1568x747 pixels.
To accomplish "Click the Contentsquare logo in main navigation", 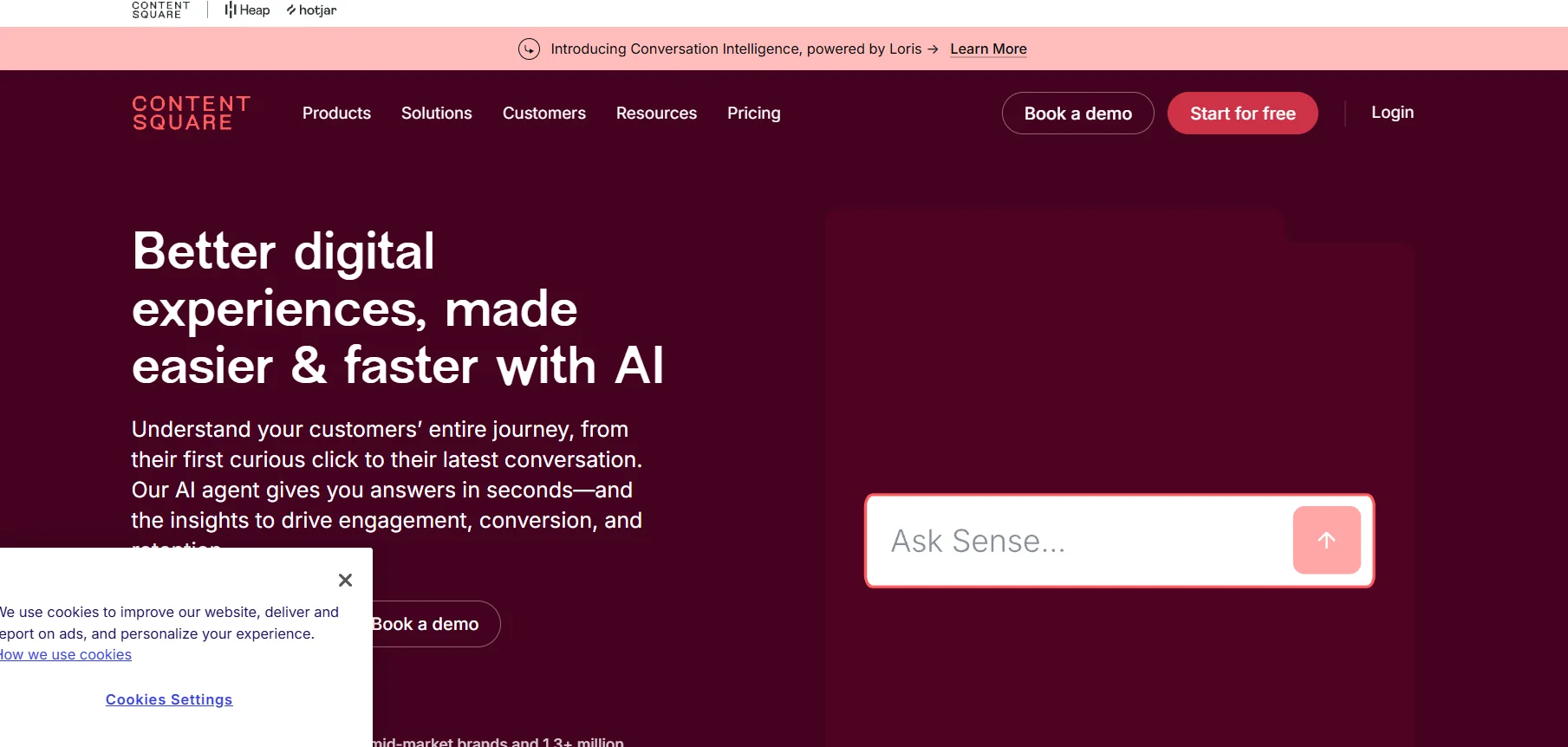I will [x=191, y=114].
